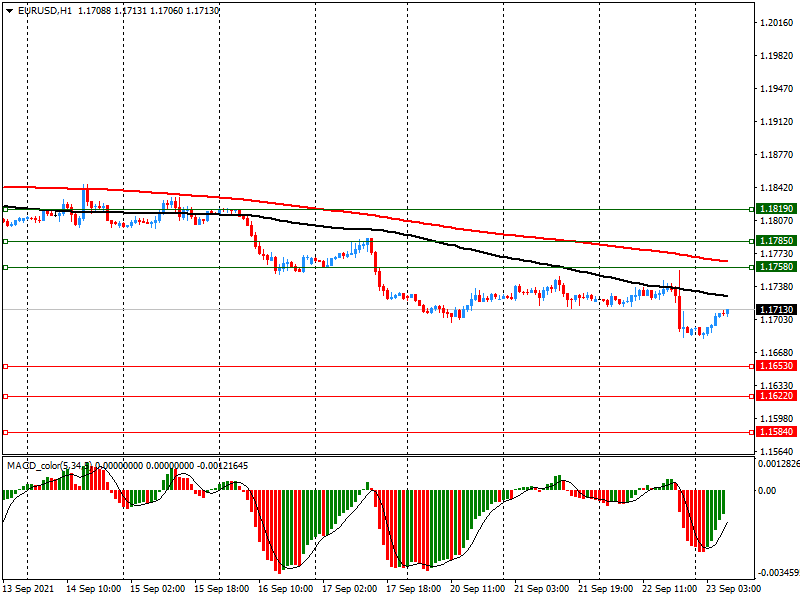Select the OHLC values 1.17088 1.17131 1.17060 1.17130
This screenshot has height=600, width=800.
(148, 11)
